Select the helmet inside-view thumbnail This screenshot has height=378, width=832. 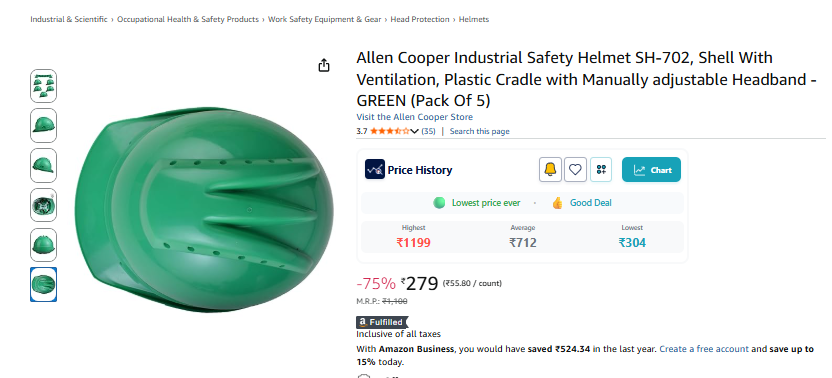click(x=44, y=205)
